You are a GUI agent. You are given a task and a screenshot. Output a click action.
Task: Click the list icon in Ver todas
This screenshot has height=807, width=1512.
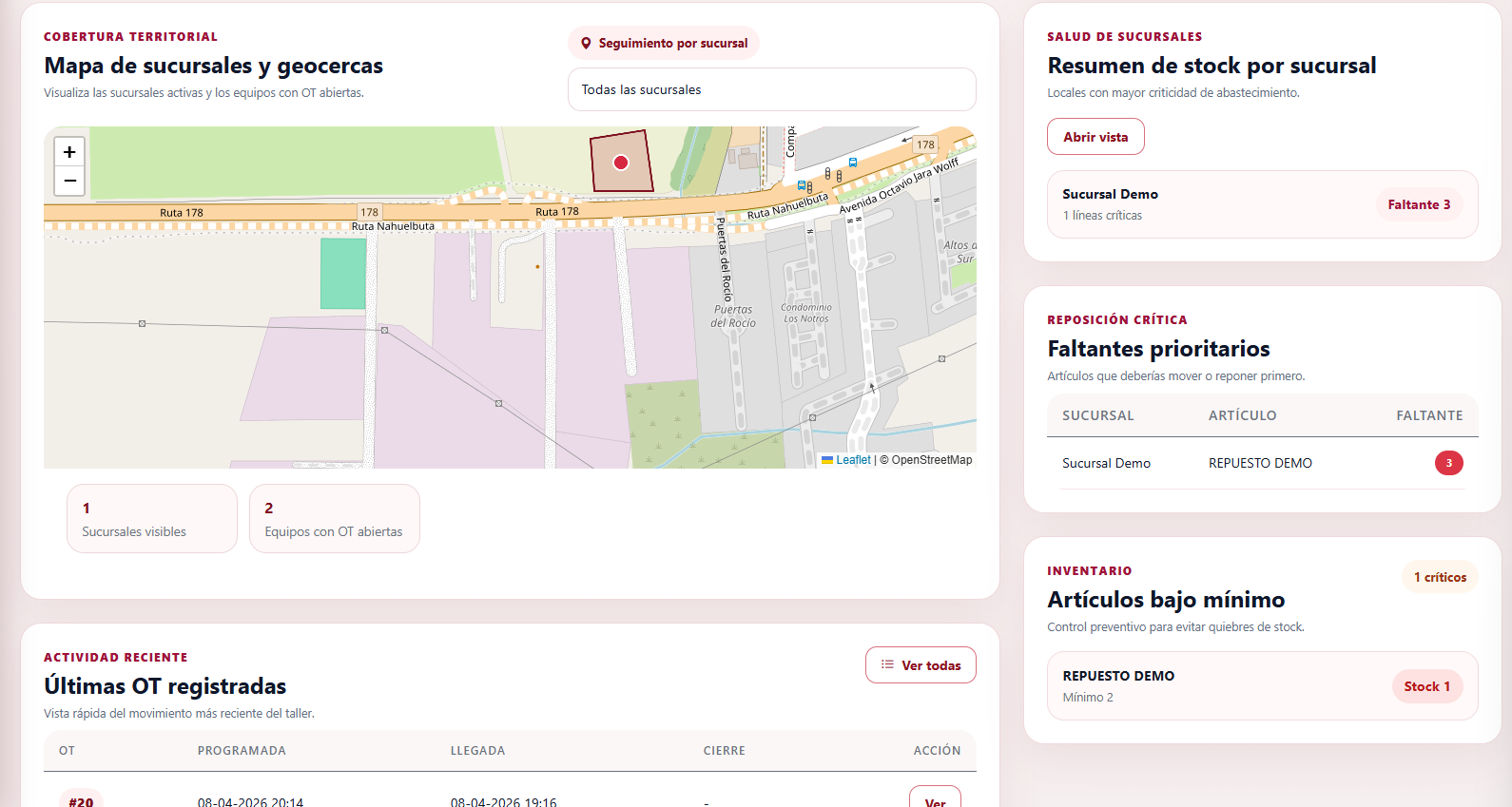[887, 664]
